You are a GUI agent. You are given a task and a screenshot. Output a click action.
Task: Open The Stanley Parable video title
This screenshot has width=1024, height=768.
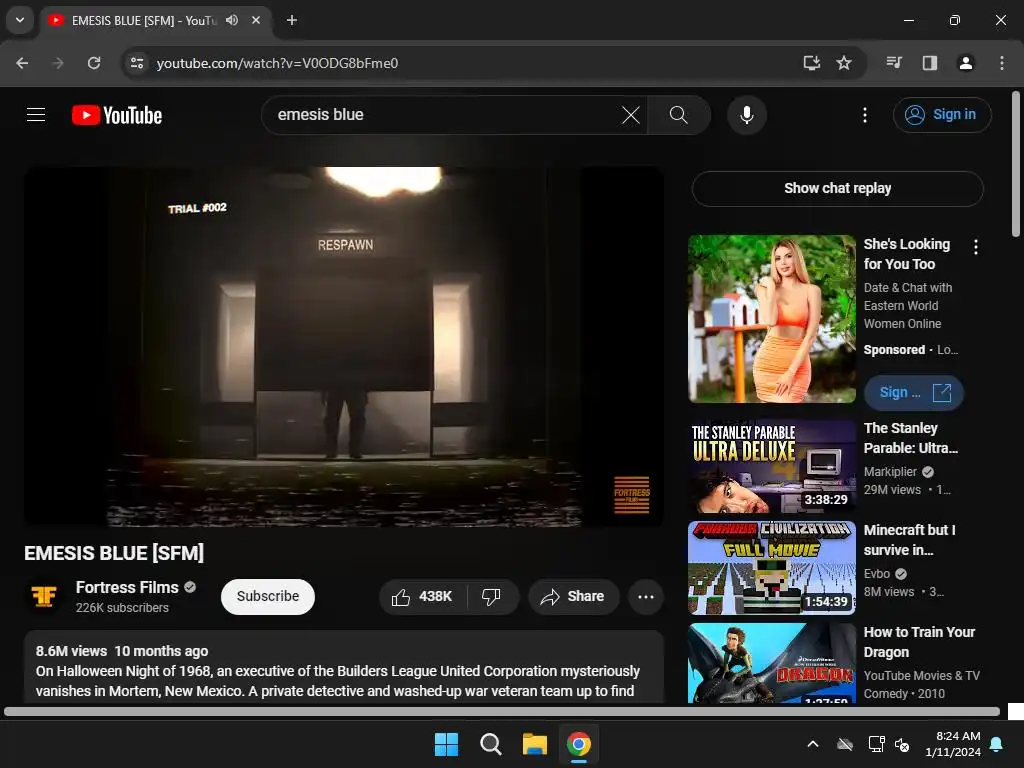coord(910,438)
